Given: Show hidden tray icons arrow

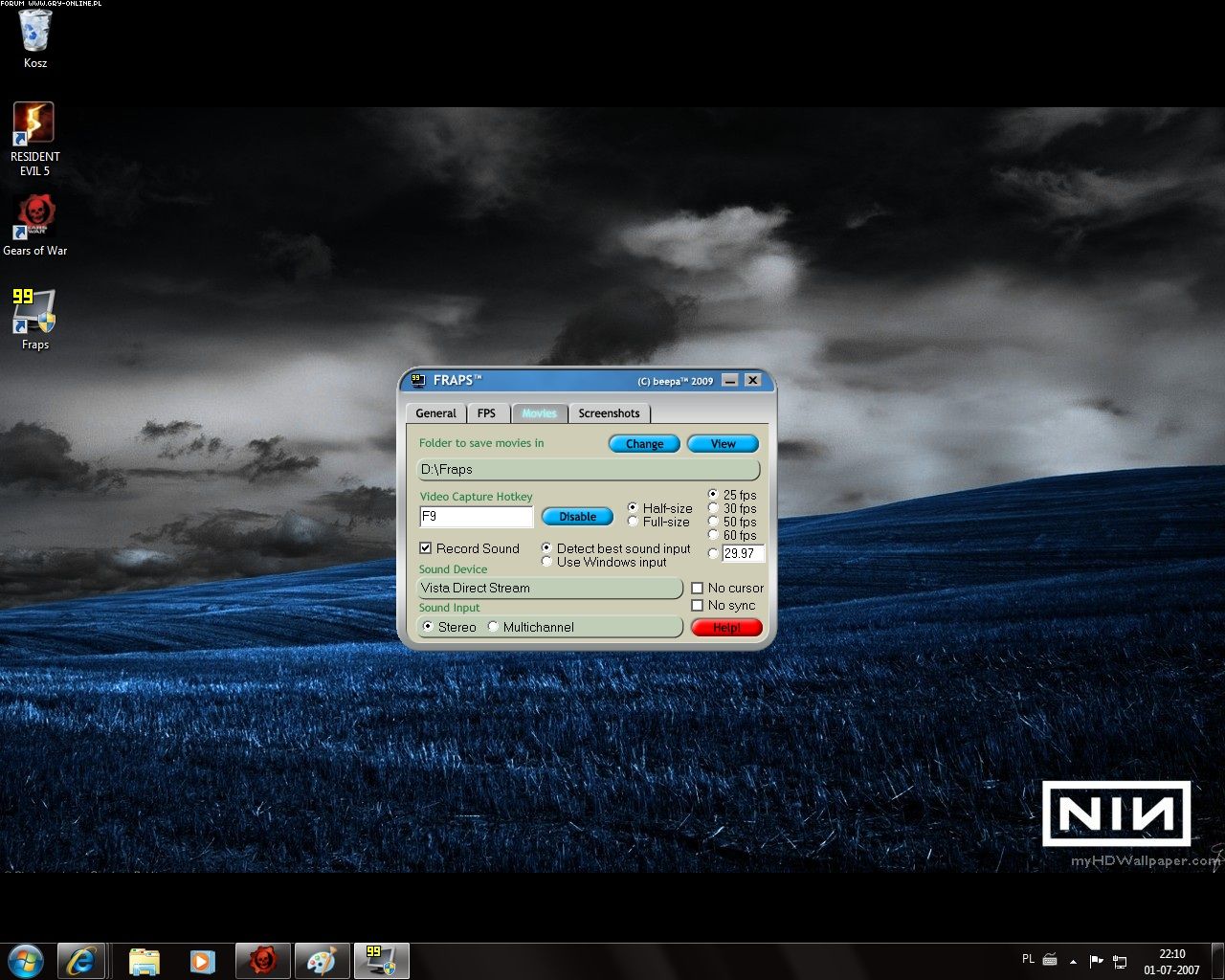Looking at the screenshot, I should coord(1073,961).
